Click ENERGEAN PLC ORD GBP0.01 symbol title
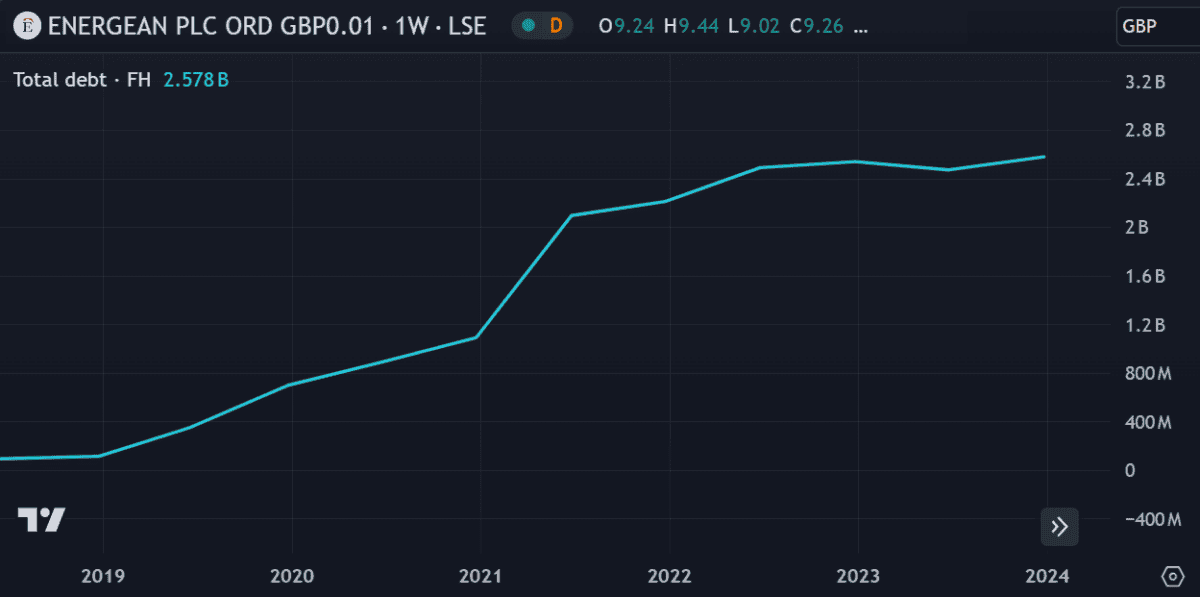This screenshot has width=1200, height=597. 218,26
